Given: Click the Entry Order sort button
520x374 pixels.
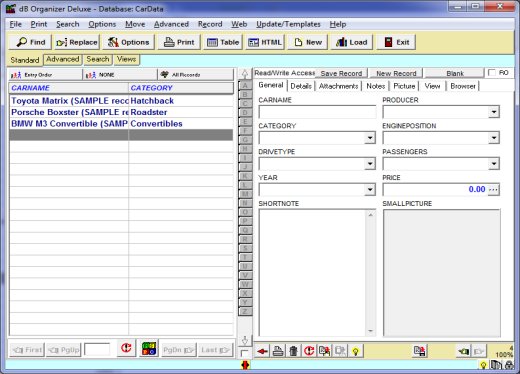Looking at the screenshot, I should coord(45,75).
